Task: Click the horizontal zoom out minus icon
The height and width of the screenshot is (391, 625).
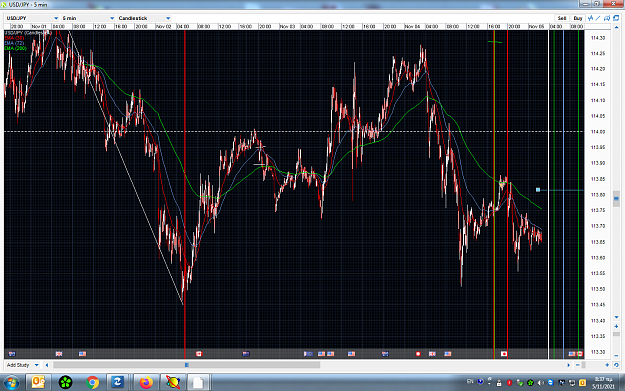Action: (x=578, y=365)
